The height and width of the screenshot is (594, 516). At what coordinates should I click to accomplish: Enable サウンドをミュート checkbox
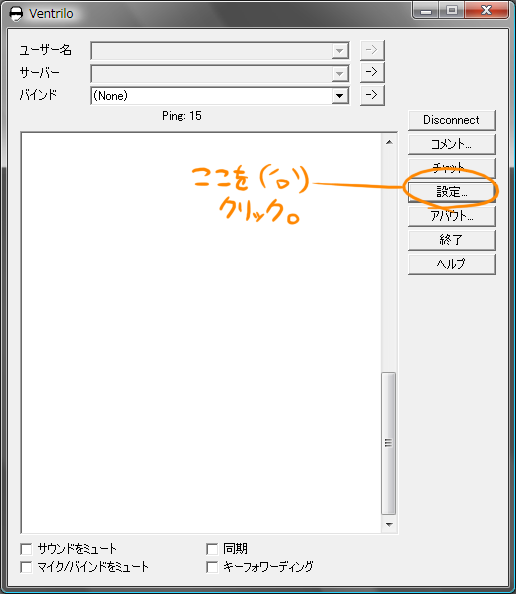(x=26, y=549)
